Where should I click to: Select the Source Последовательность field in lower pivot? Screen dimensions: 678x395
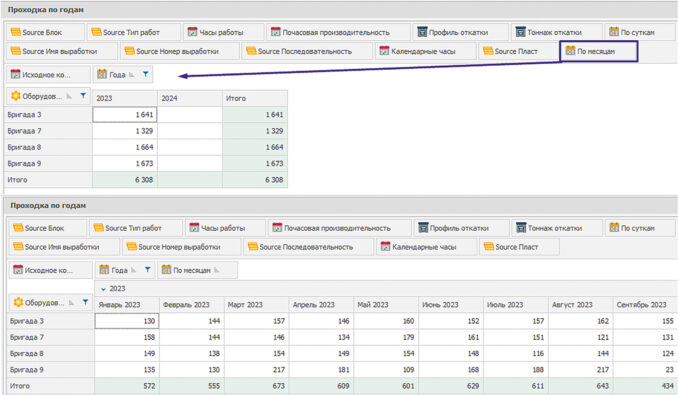tap(308, 247)
